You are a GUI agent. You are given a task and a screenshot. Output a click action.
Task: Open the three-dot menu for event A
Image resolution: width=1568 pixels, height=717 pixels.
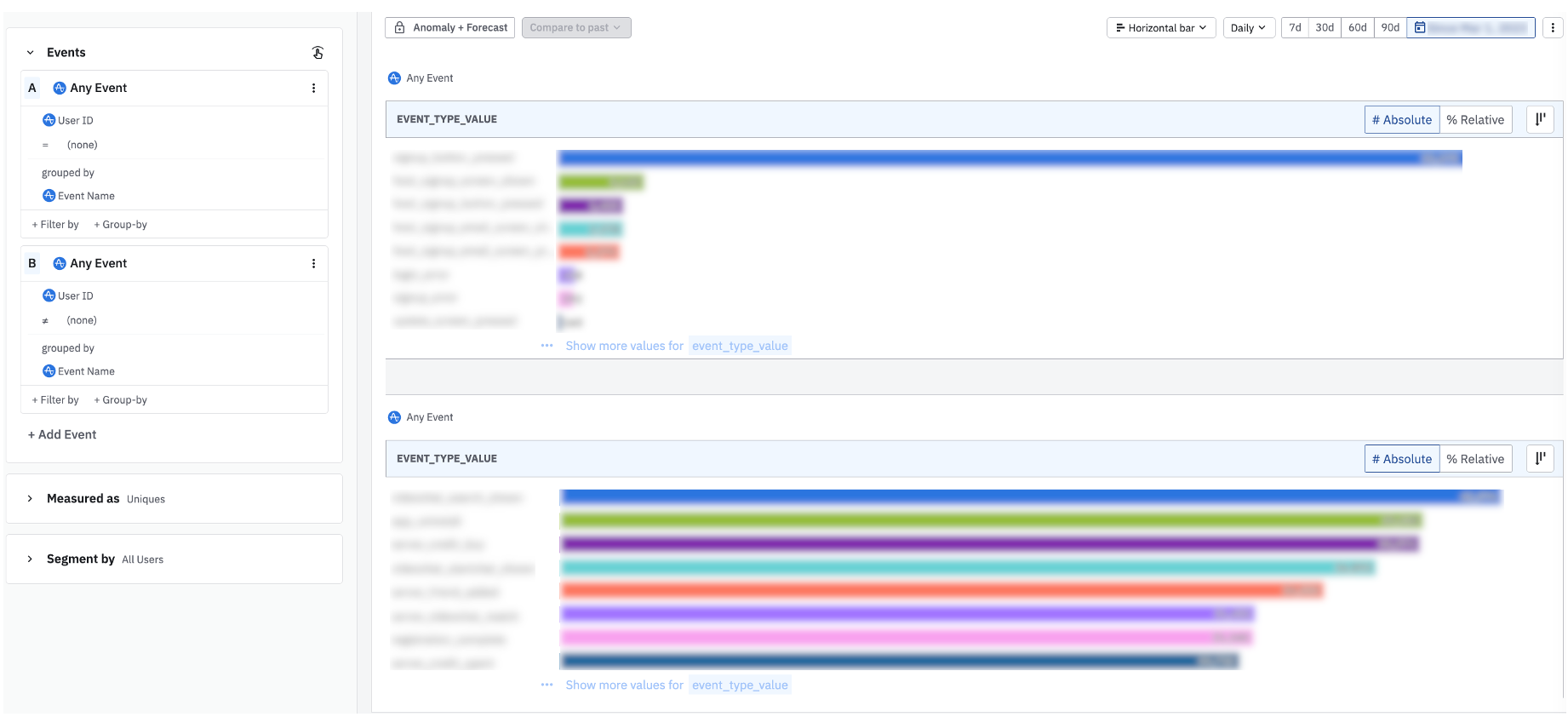pyautogui.click(x=313, y=89)
